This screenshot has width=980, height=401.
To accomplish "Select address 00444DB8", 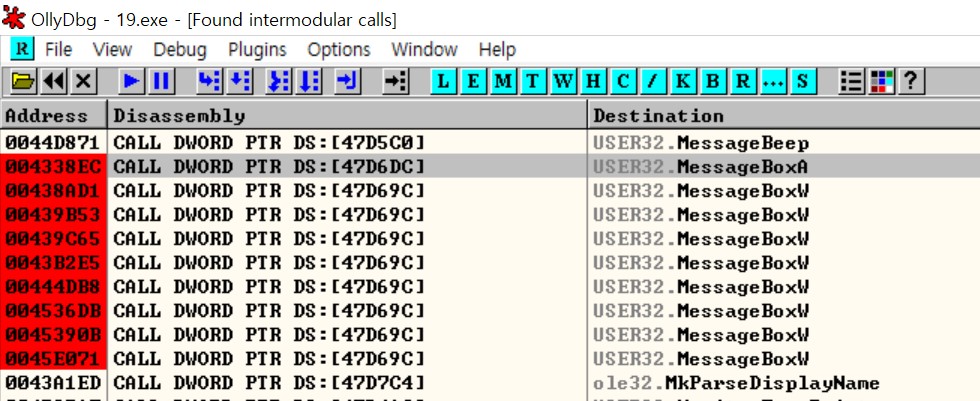I will pos(53,287).
